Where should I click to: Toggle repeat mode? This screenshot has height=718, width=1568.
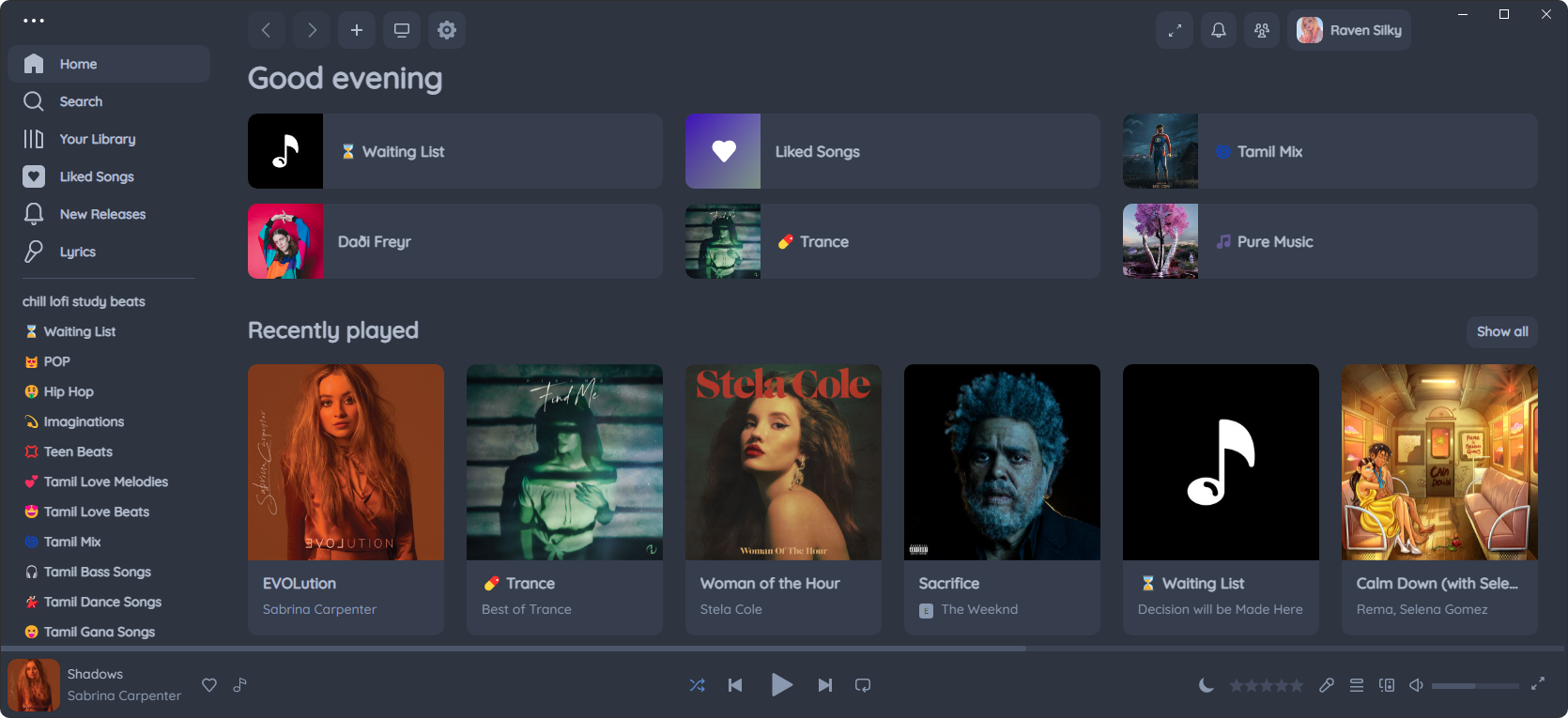863,685
